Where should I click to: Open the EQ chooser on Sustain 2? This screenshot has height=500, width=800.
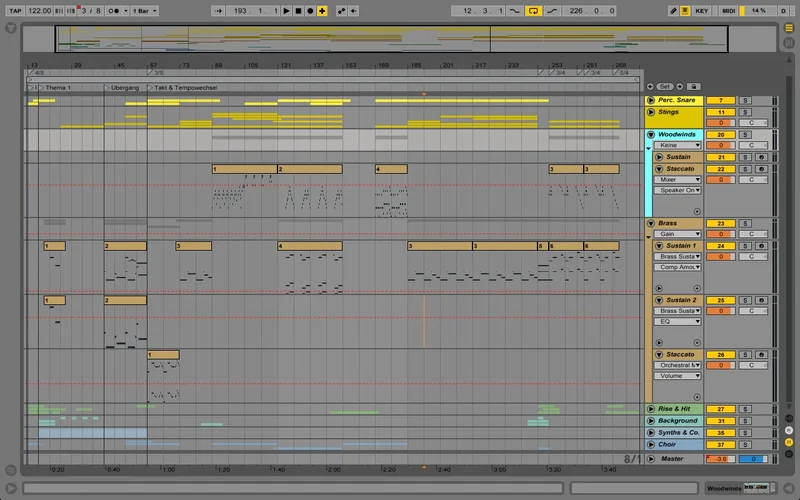(678, 321)
